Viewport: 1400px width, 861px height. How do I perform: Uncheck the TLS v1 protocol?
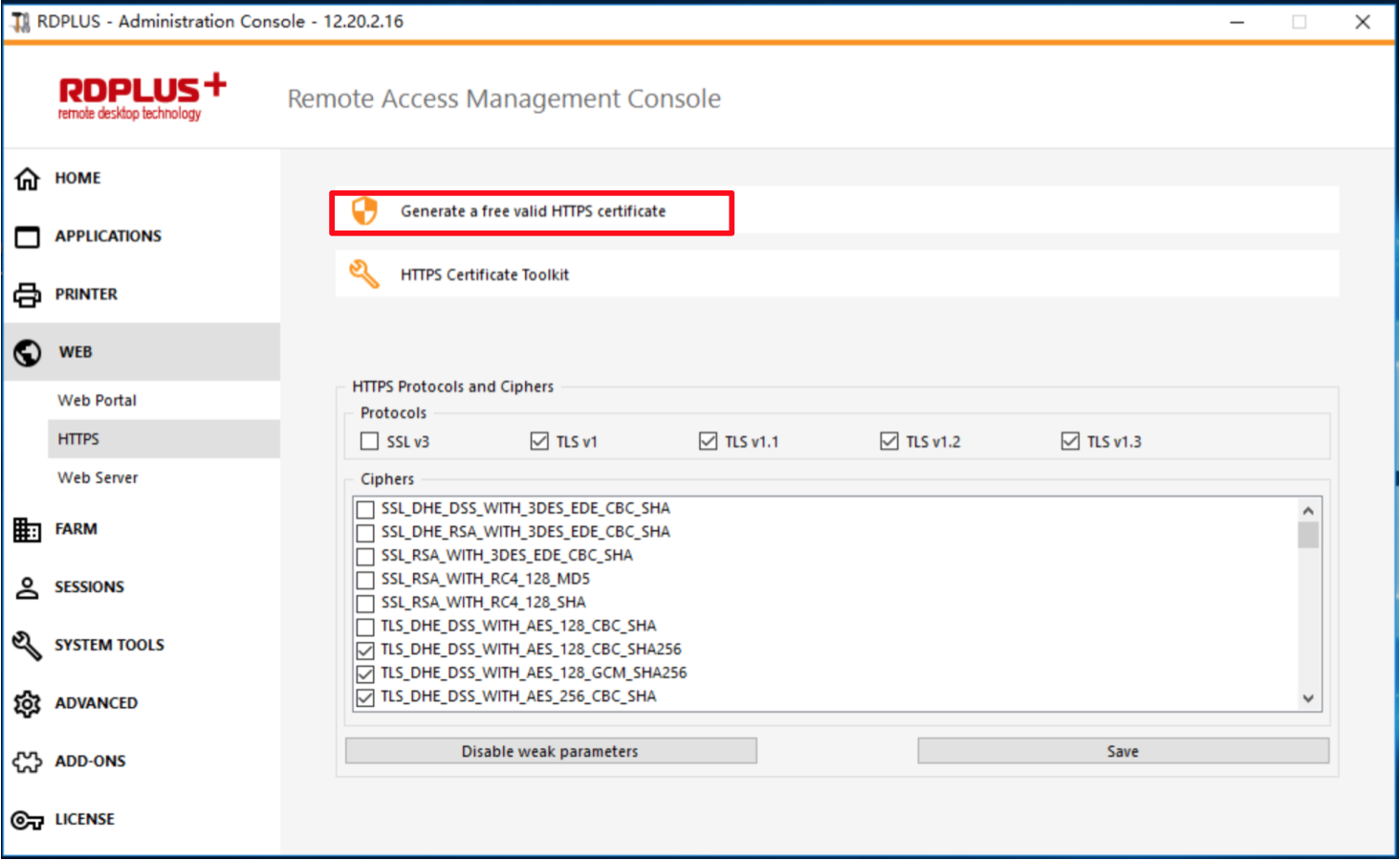[539, 441]
